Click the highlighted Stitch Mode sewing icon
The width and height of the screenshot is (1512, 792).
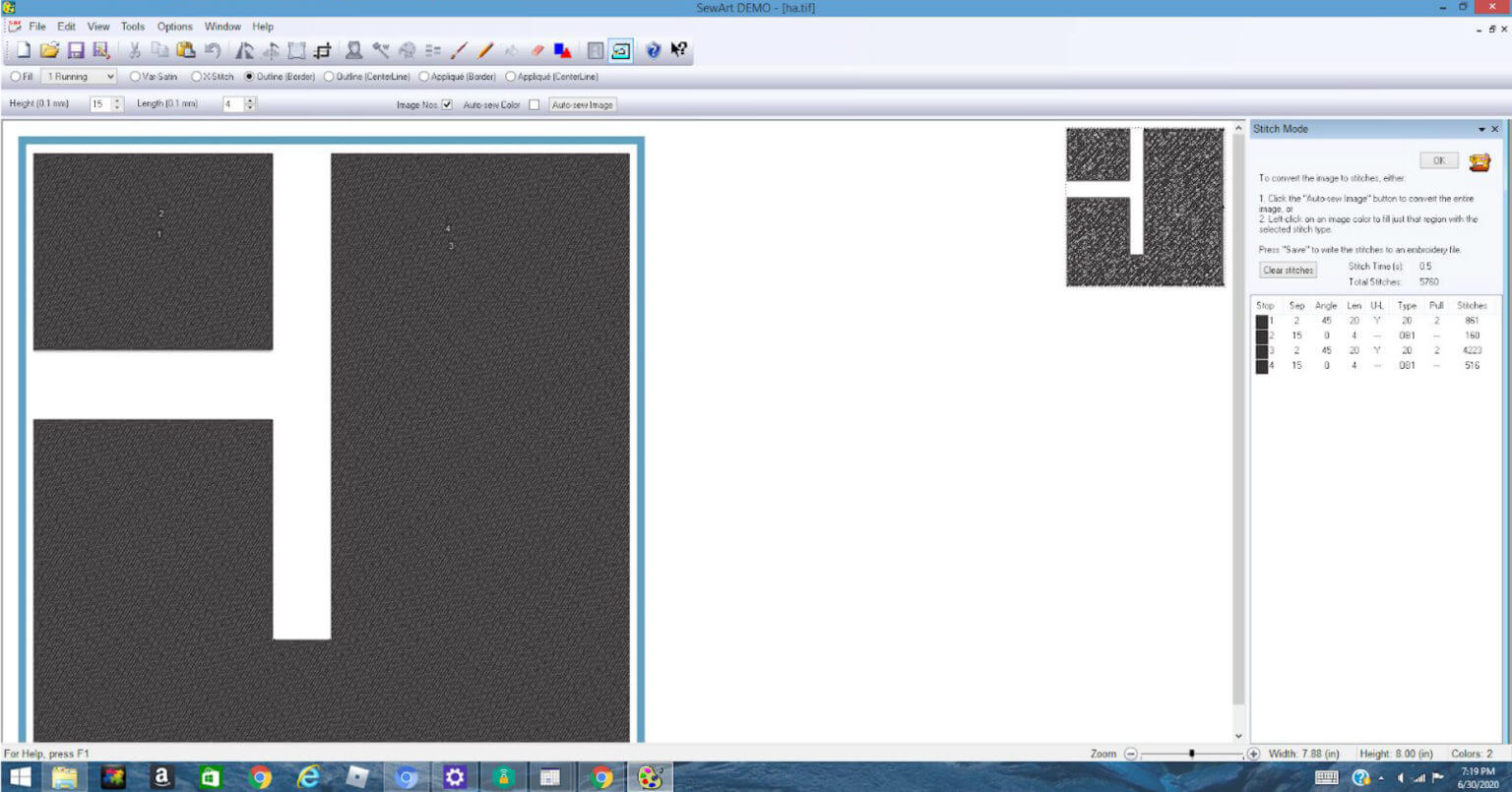[621, 50]
